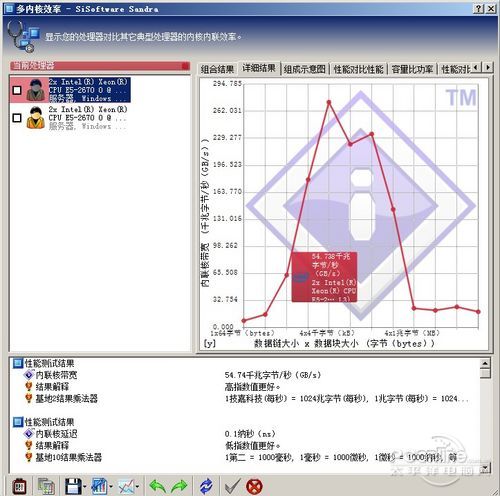Click the 262.031 peak data point
The width and height of the screenshot is (500, 496).
[329, 102]
